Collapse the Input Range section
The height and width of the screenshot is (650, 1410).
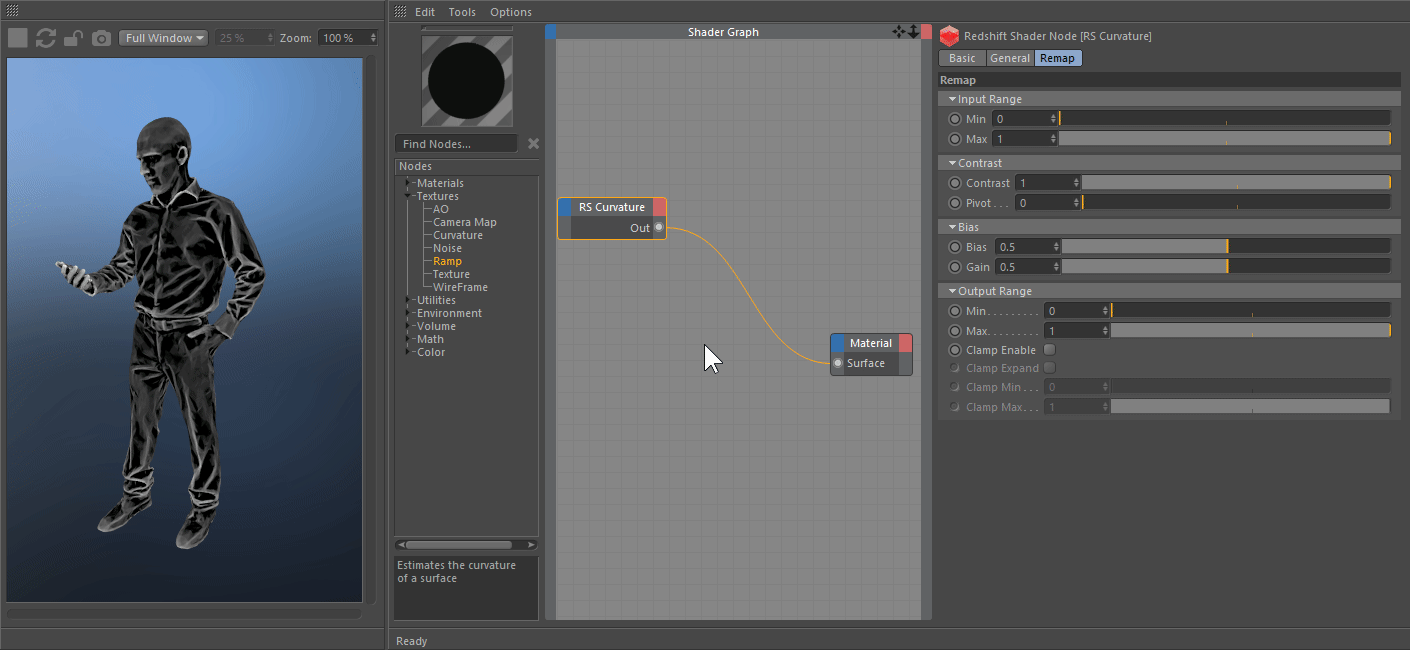coord(953,99)
